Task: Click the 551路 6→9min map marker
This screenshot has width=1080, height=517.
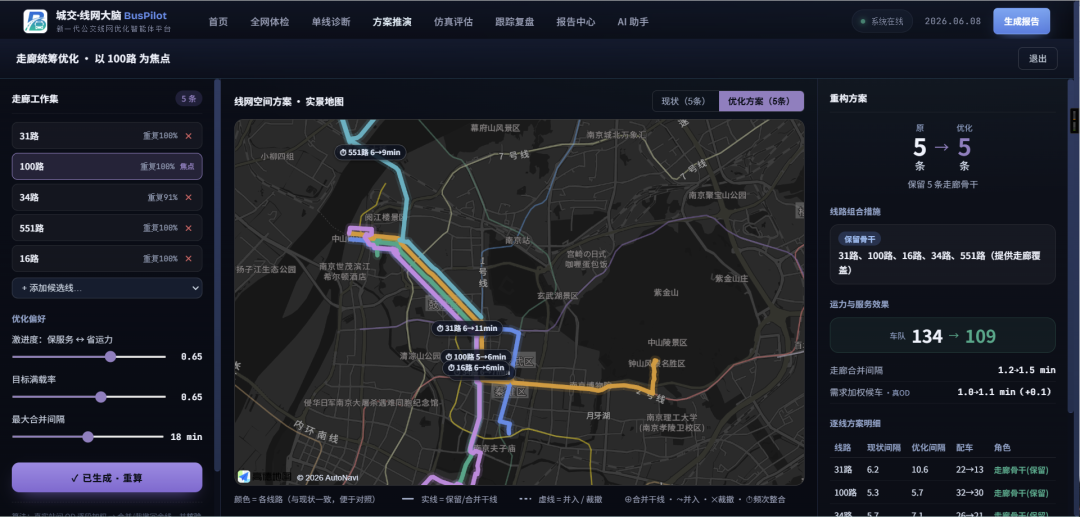Action: point(369,152)
